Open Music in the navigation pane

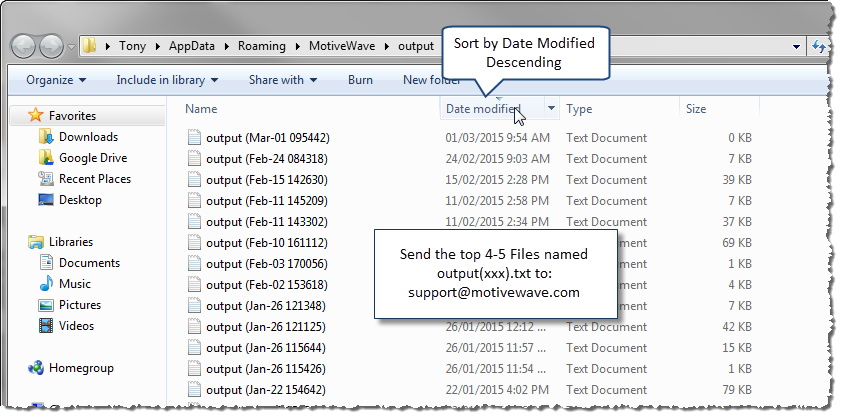(x=75, y=284)
